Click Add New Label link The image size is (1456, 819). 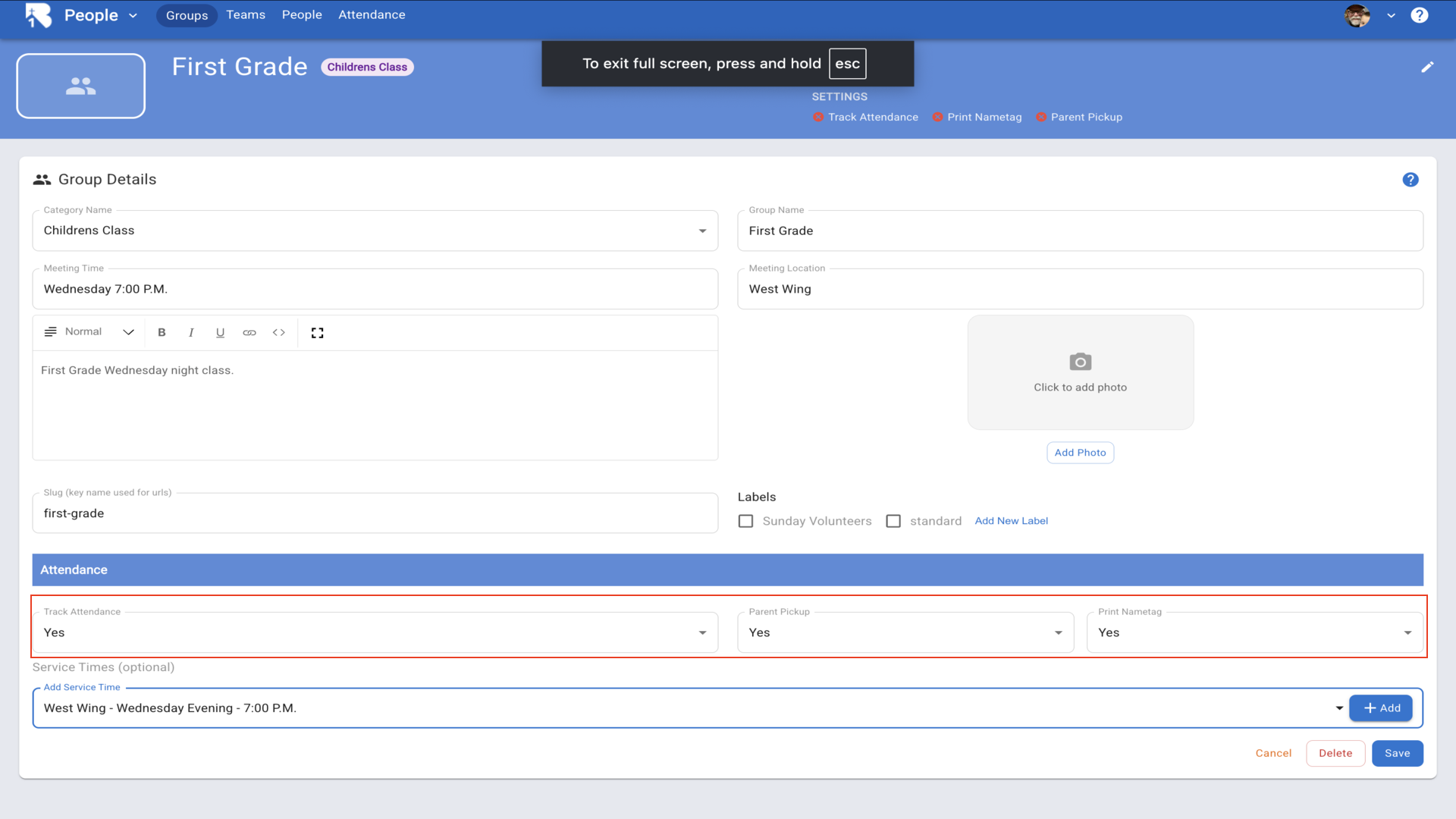point(1011,521)
